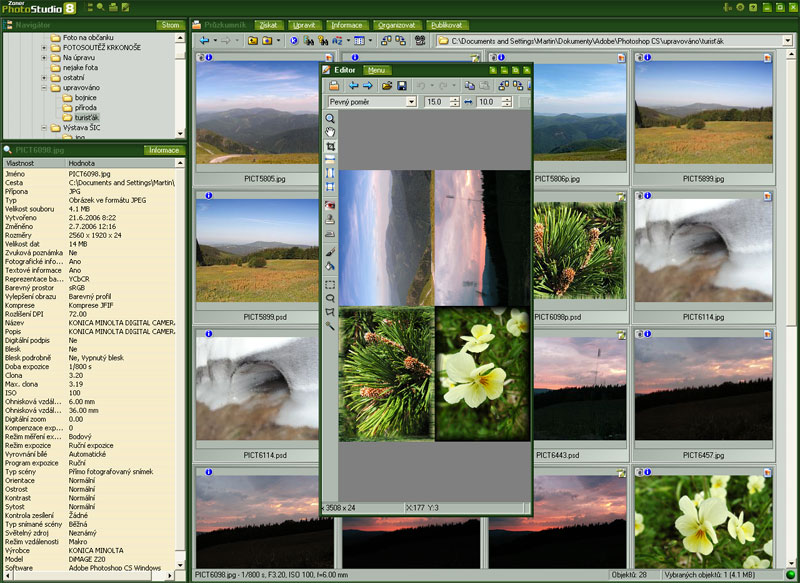800x583 pixels.
Task: Collapse the Výstava ŠIC folder
Action: point(44,128)
